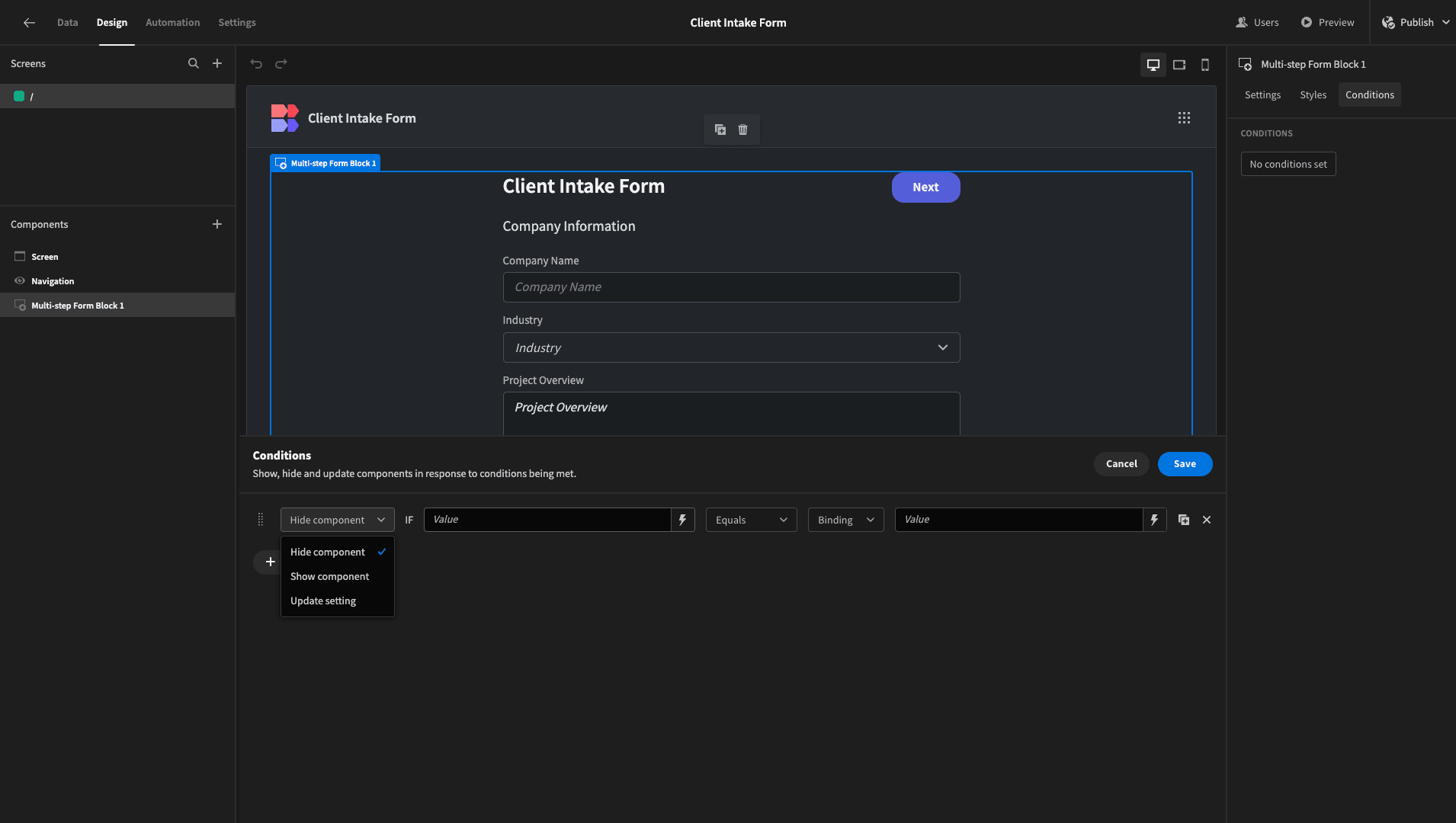
Task: Click the Cancel button
Action: pyautogui.click(x=1121, y=464)
